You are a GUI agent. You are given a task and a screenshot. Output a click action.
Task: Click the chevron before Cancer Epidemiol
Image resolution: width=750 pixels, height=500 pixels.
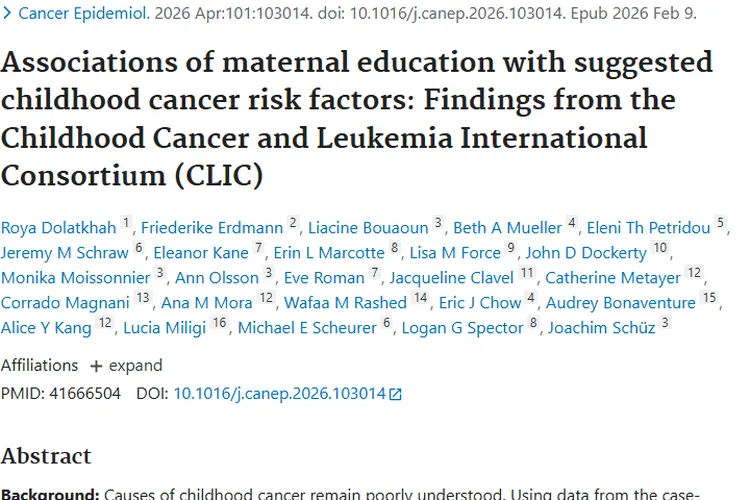click(6, 14)
